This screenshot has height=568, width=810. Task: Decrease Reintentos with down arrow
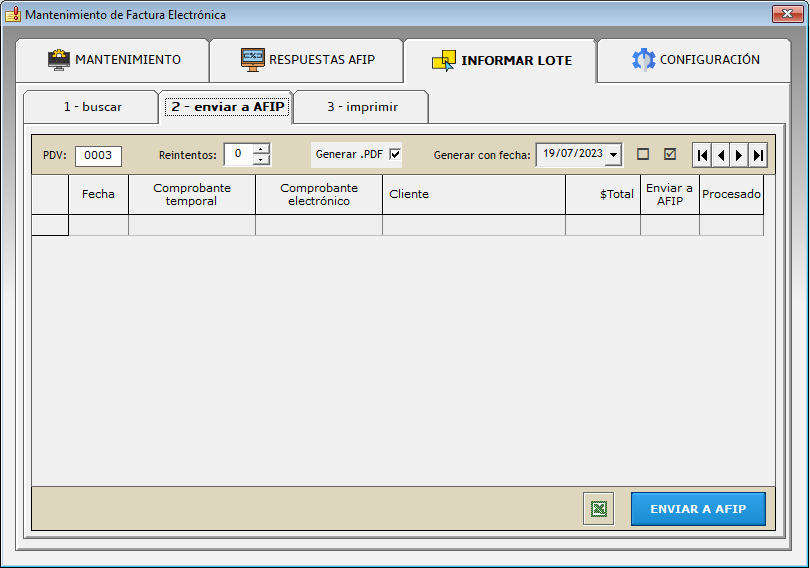click(x=261, y=160)
